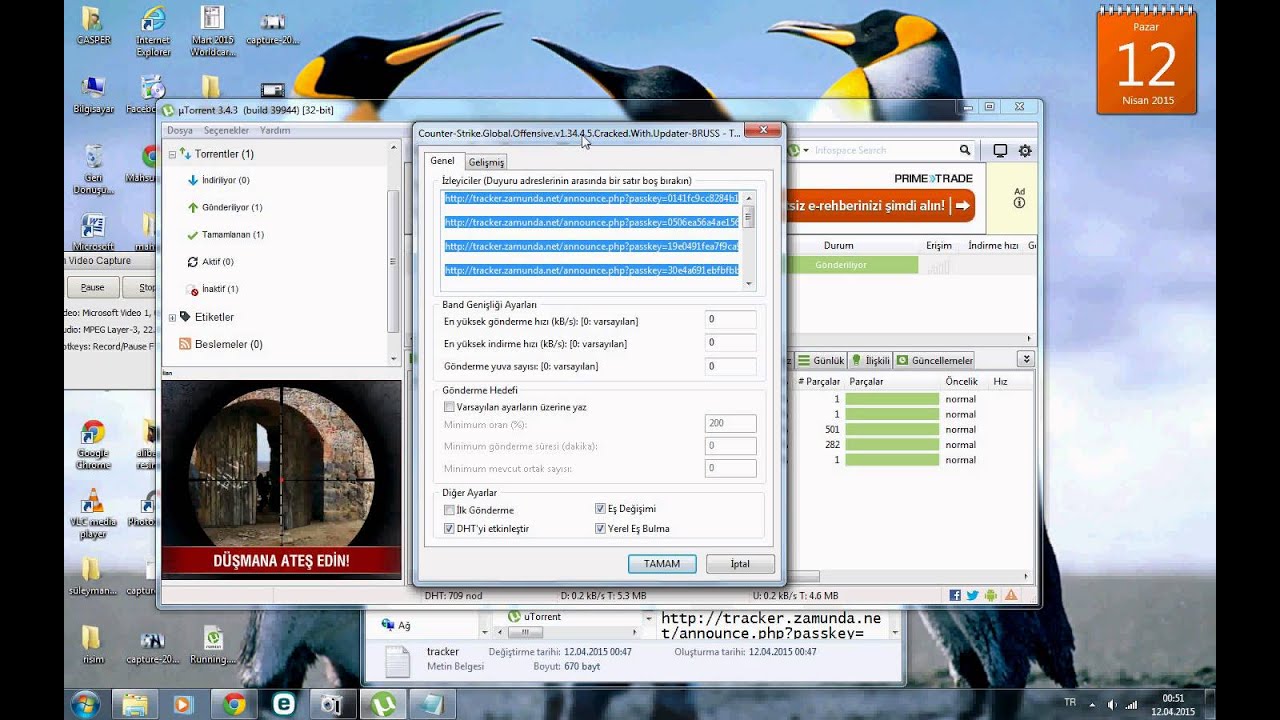Open the CASPER desktop folder
The image size is (1280, 720).
click(93, 26)
